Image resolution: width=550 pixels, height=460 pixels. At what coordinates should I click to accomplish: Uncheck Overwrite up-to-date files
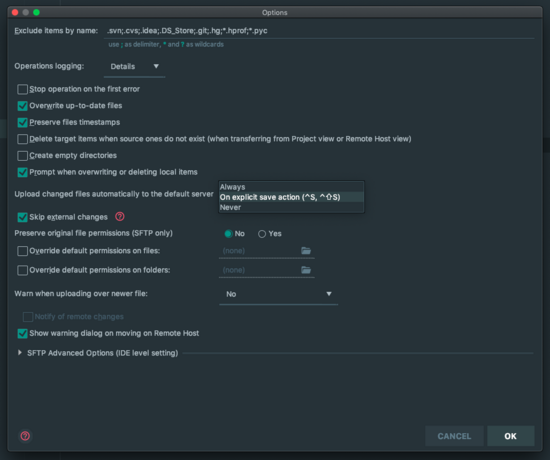point(22,106)
